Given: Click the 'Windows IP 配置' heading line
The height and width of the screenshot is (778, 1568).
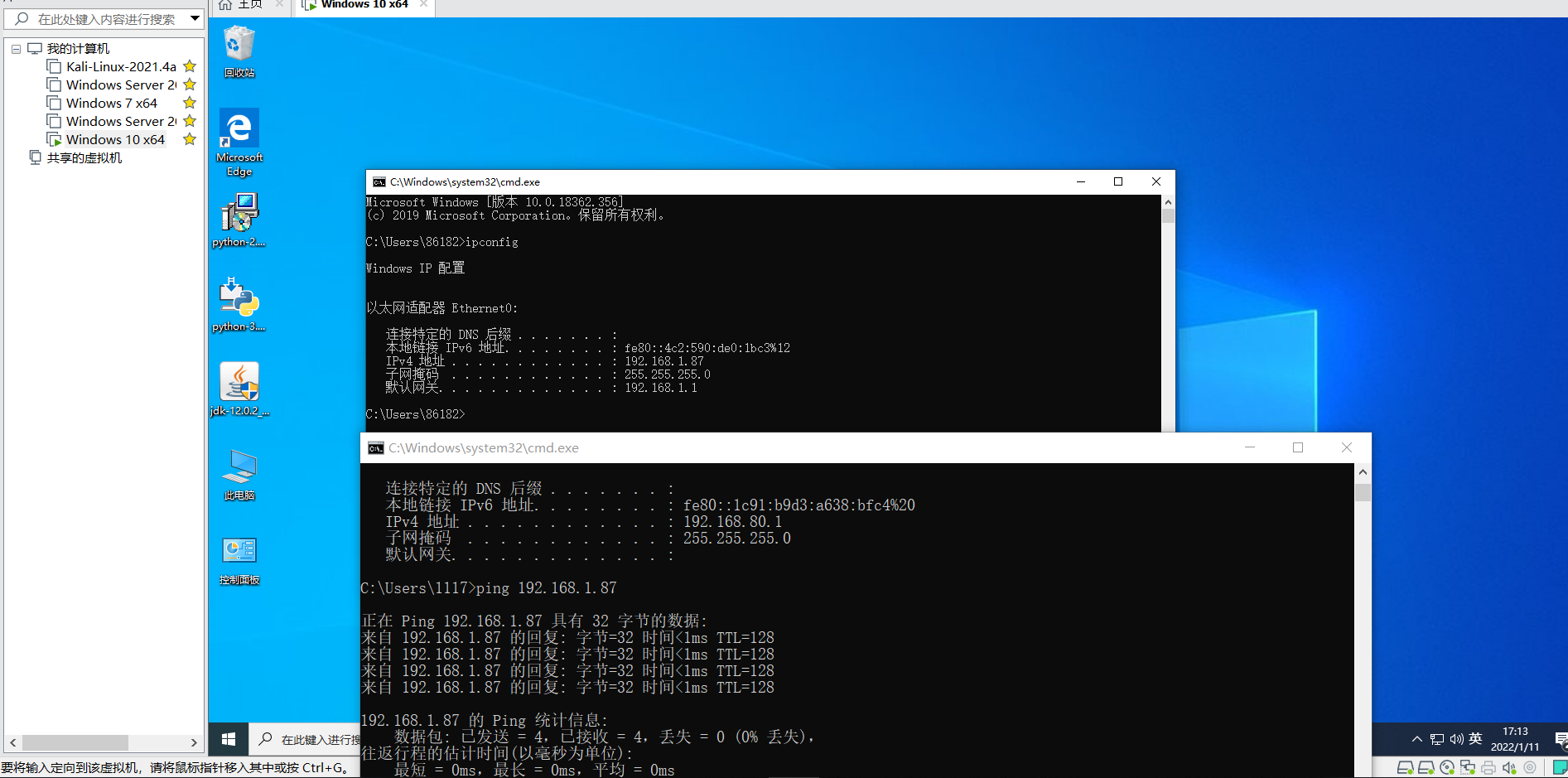Looking at the screenshot, I should [x=415, y=268].
